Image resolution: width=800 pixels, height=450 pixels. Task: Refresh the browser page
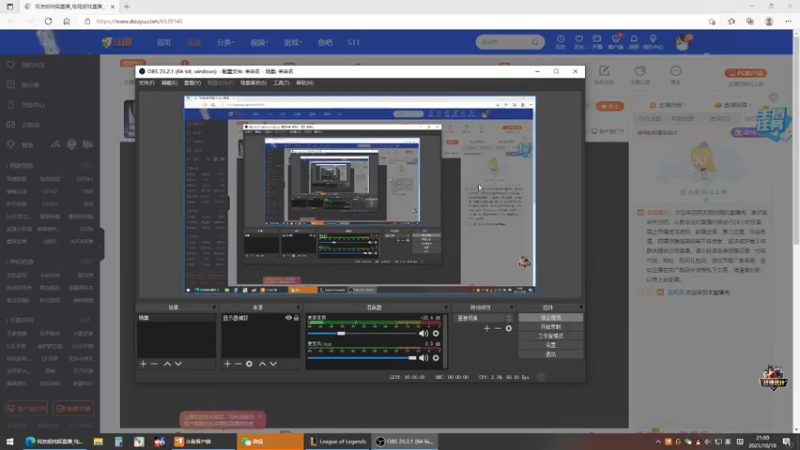click(48, 21)
